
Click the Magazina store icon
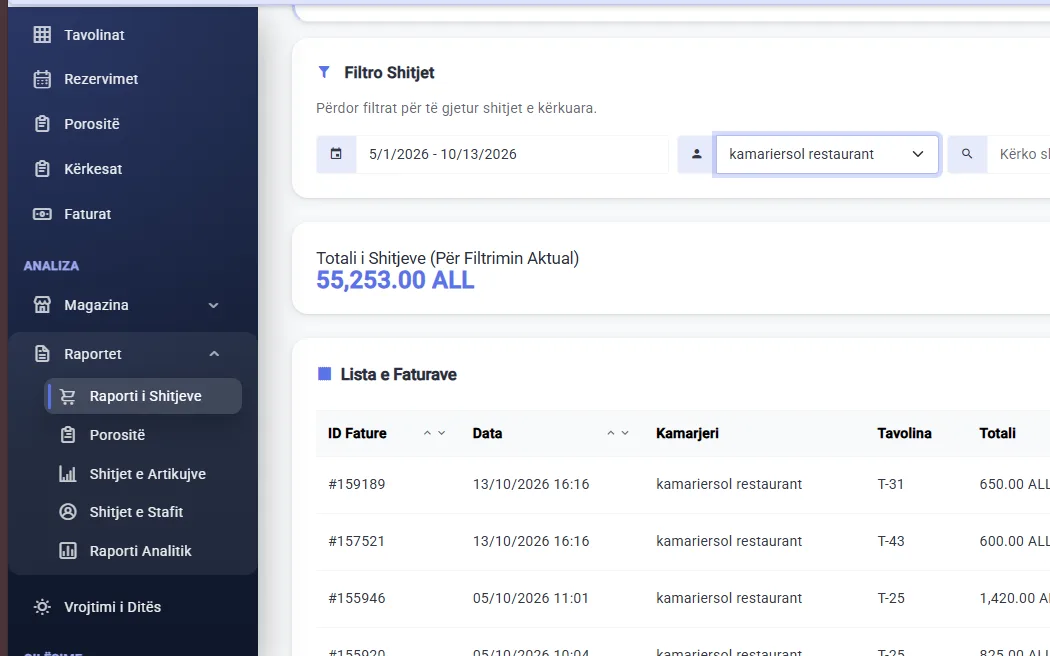pyautogui.click(x=42, y=305)
